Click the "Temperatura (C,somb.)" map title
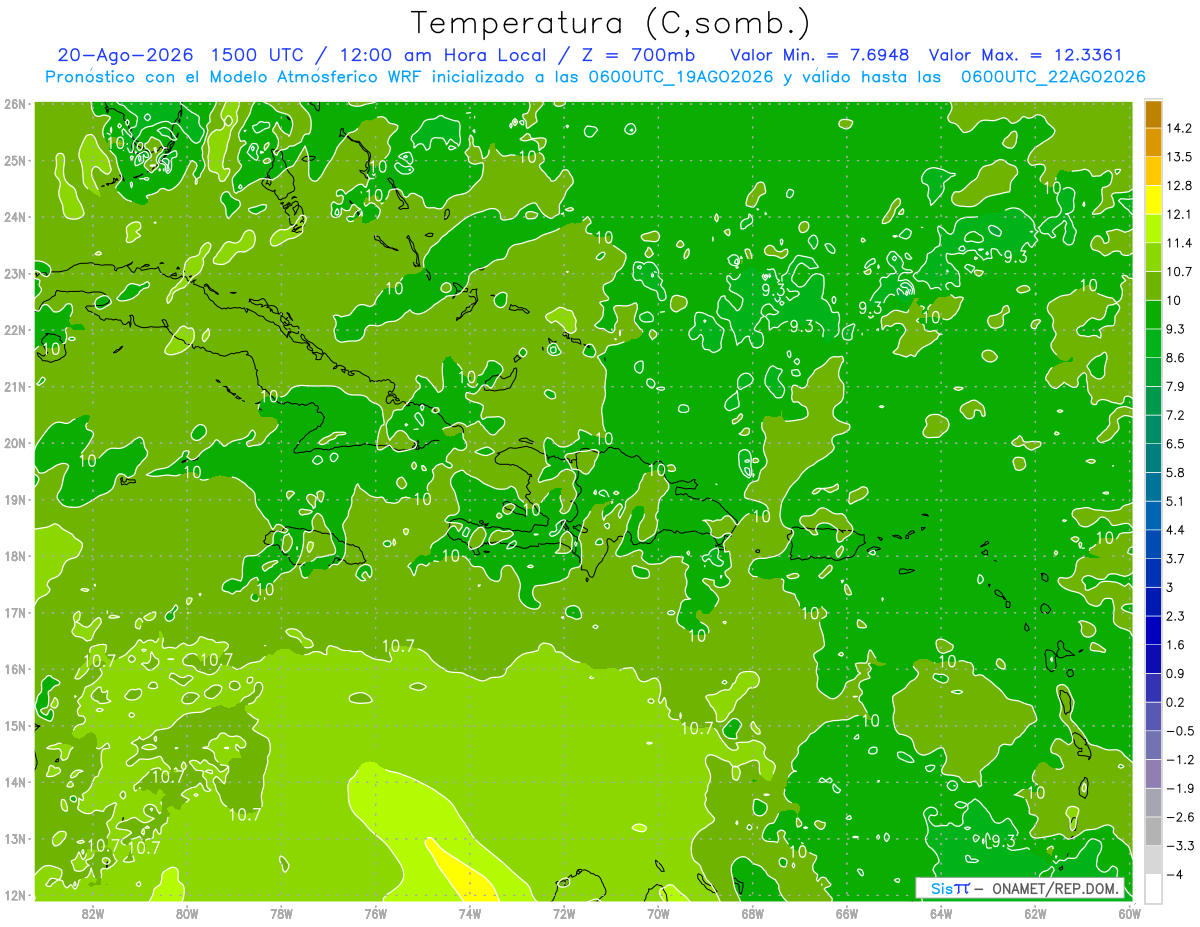The width and height of the screenshot is (1200, 927). (x=611, y=22)
